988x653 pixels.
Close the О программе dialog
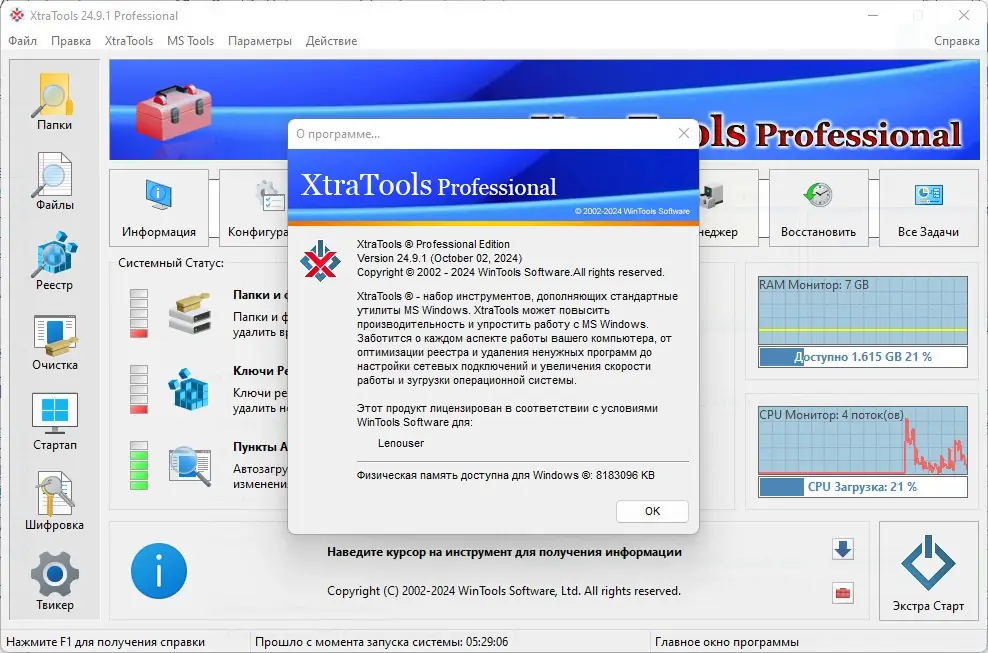click(684, 134)
